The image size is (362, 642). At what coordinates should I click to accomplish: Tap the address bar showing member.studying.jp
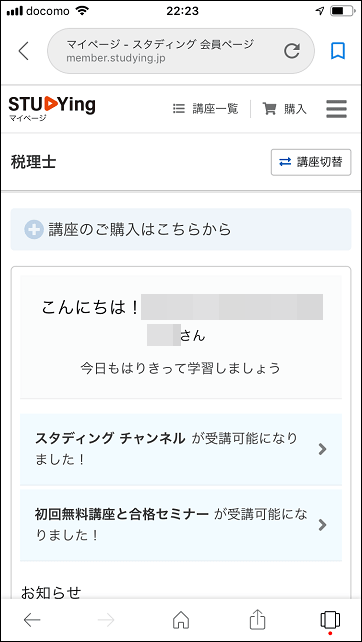[181, 51]
